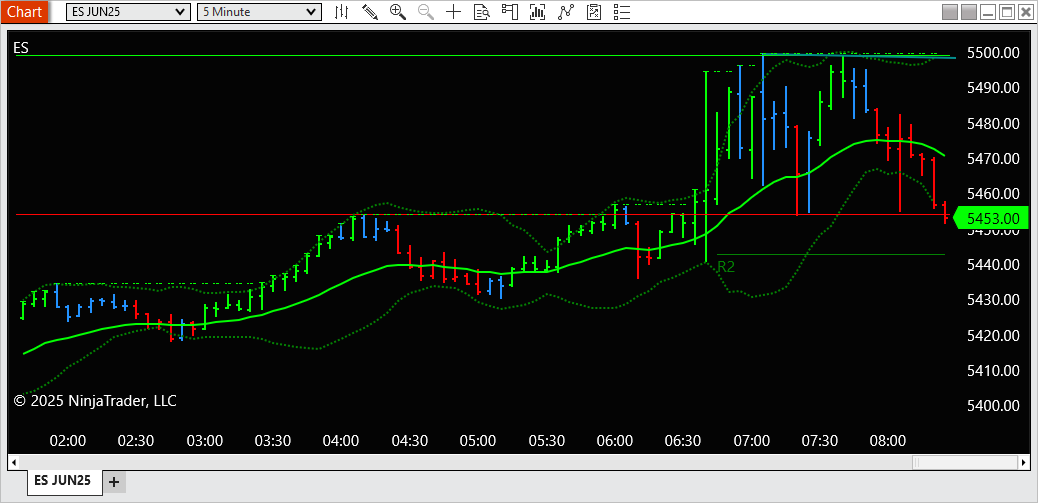Click the orange Chart label
Image resolution: width=1038 pixels, height=503 pixels.
pos(24,12)
